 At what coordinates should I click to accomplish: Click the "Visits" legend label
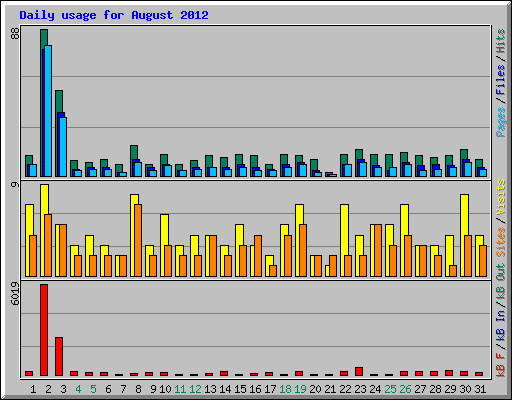click(501, 197)
